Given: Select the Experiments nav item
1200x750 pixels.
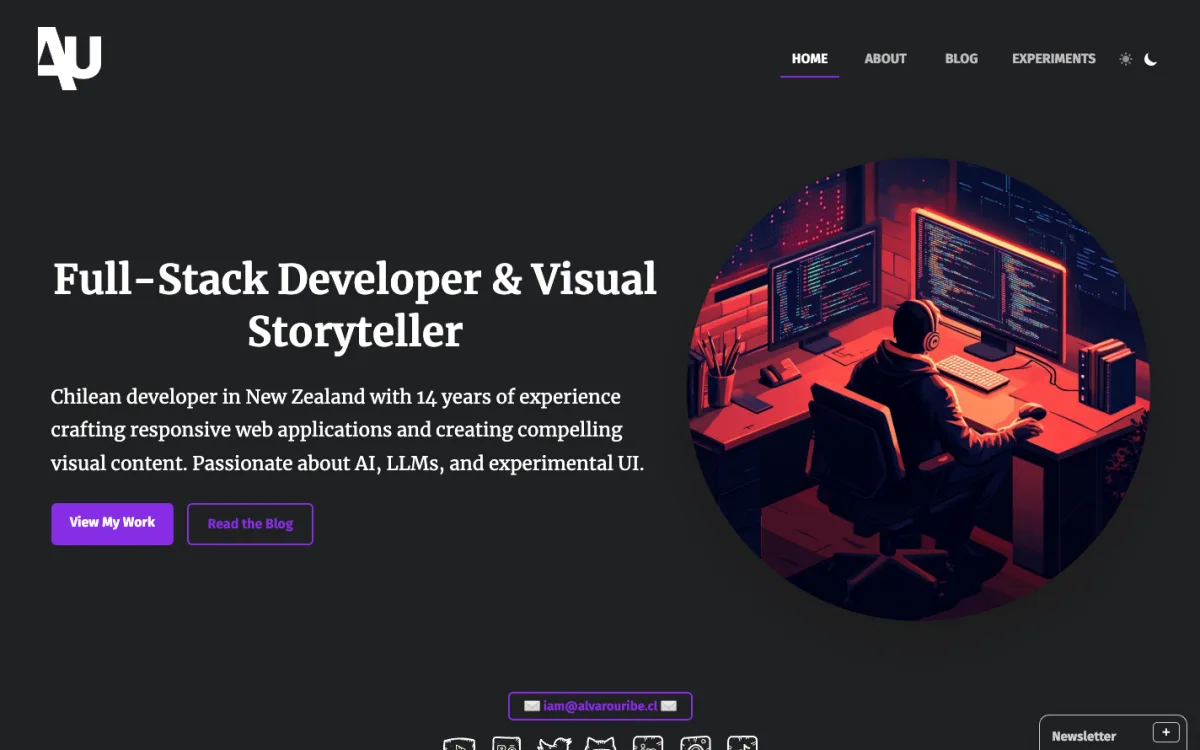Looking at the screenshot, I should [x=1054, y=59].
